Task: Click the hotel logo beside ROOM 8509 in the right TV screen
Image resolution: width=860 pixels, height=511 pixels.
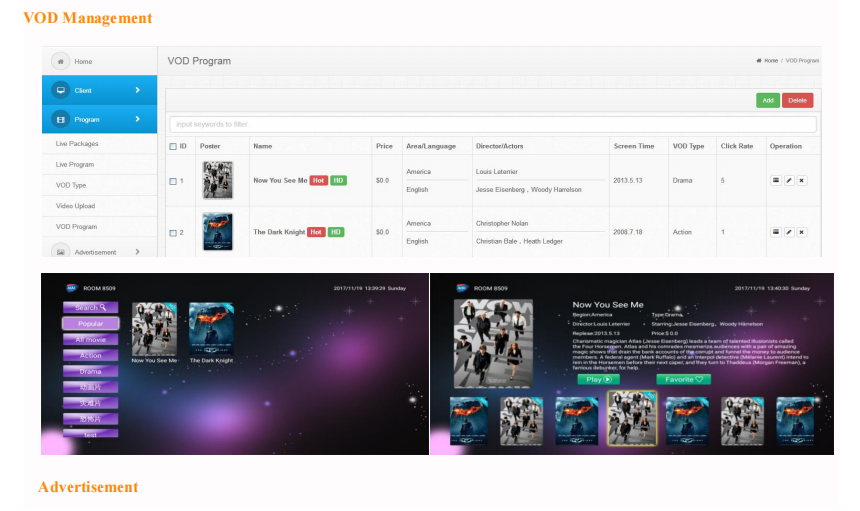Action: (x=462, y=288)
